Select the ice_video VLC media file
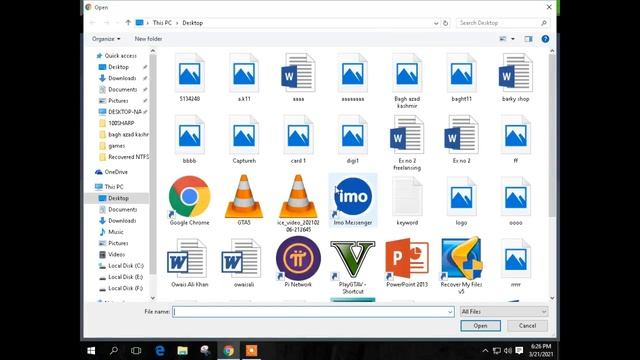 coord(298,204)
